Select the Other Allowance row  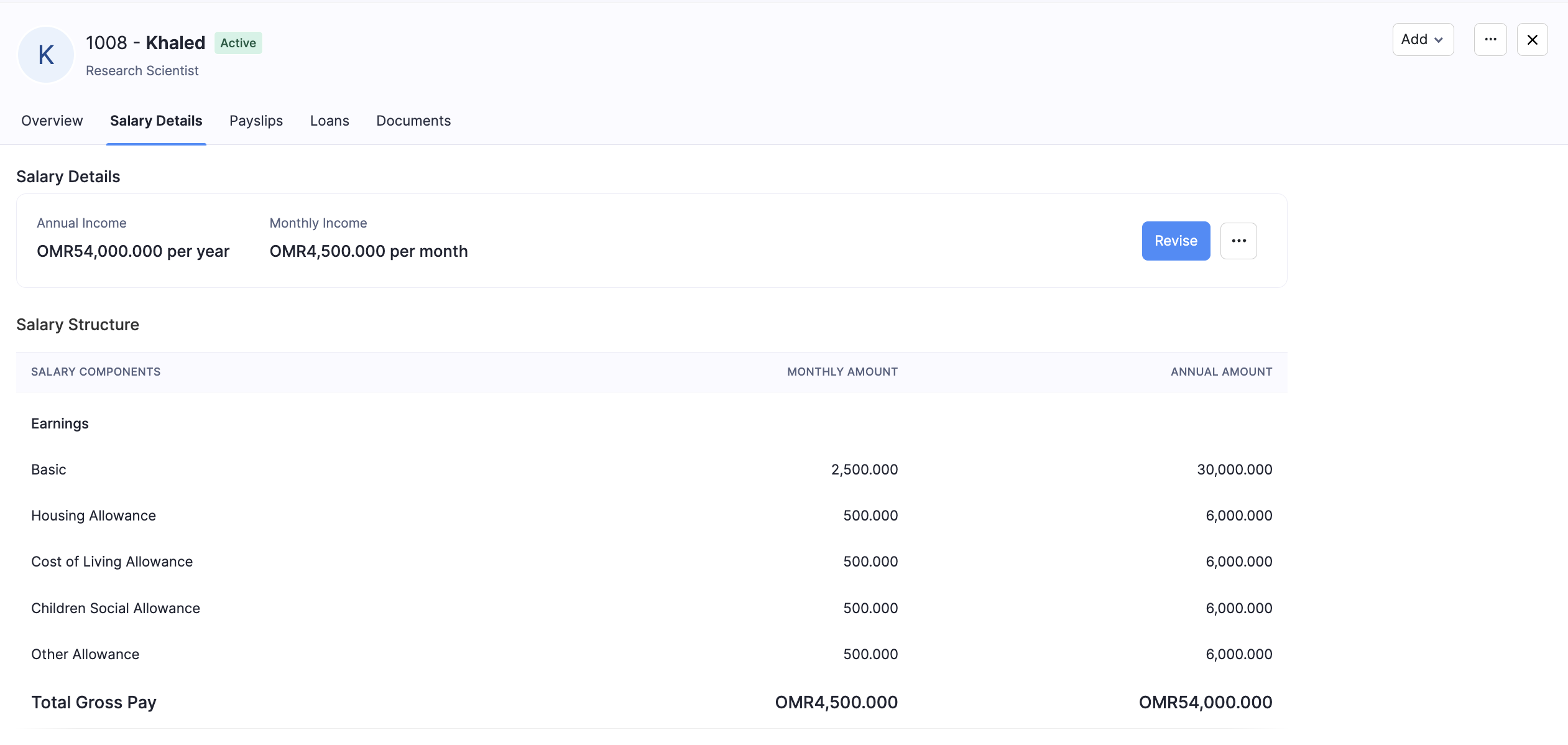point(85,654)
